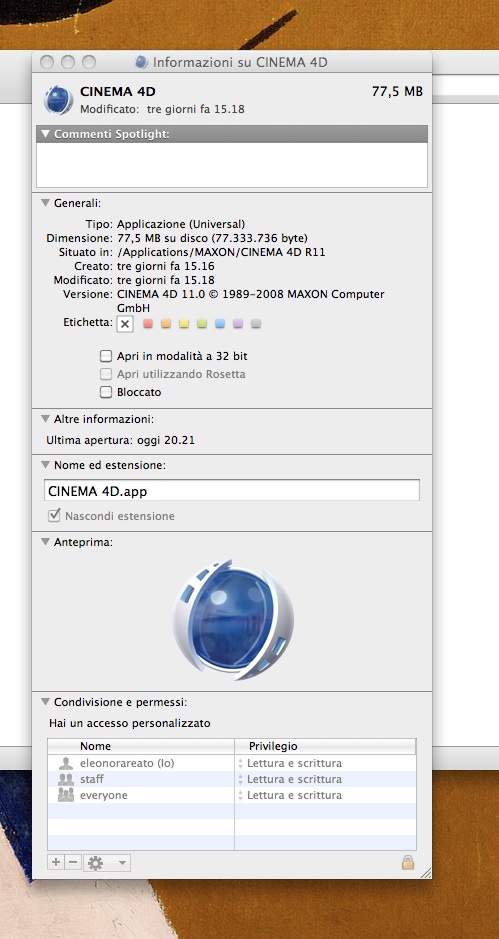499x939 pixels.
Task: Apply the purple label color
Action: coord(238,324)
